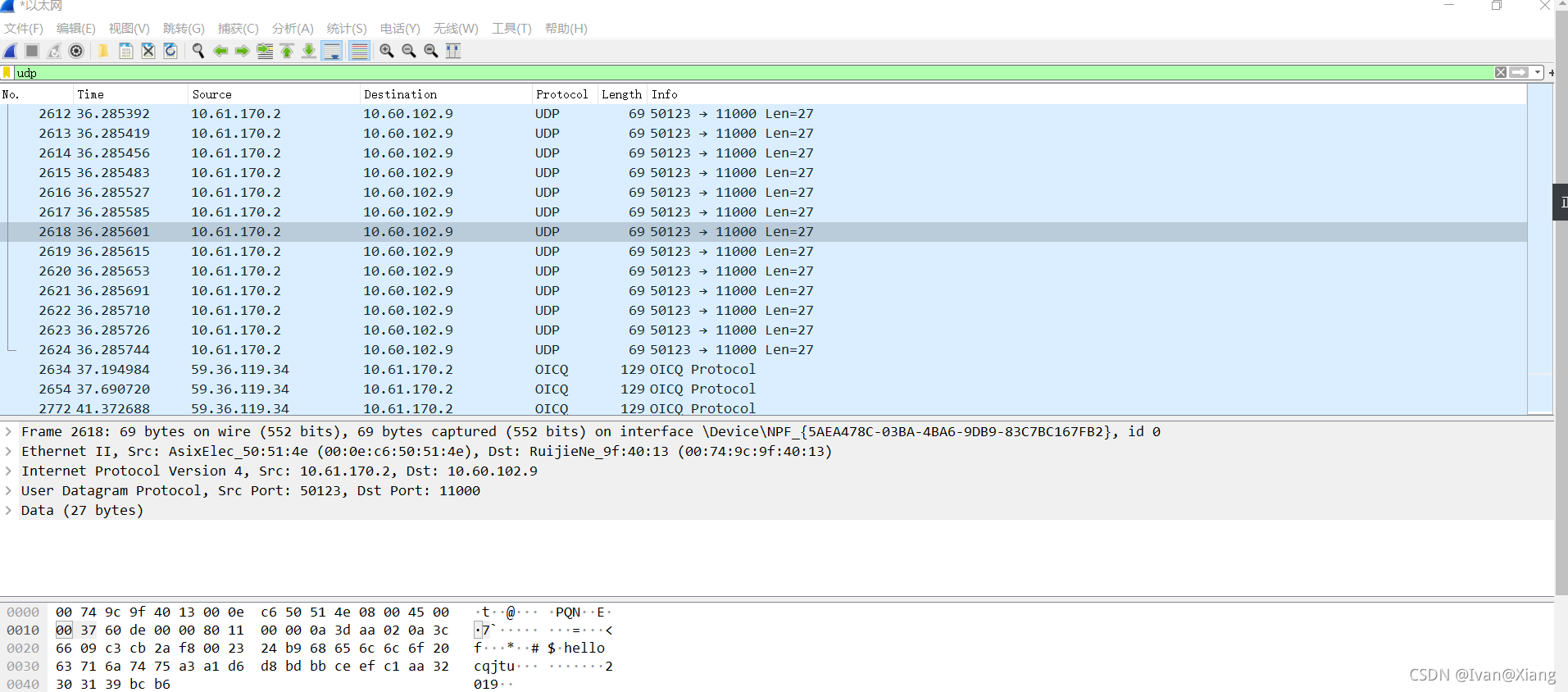Image resolution: width=1568 pixels, height=692 pixels.
Task: Zoom in the main window text
Action: (x=387, y=51)
